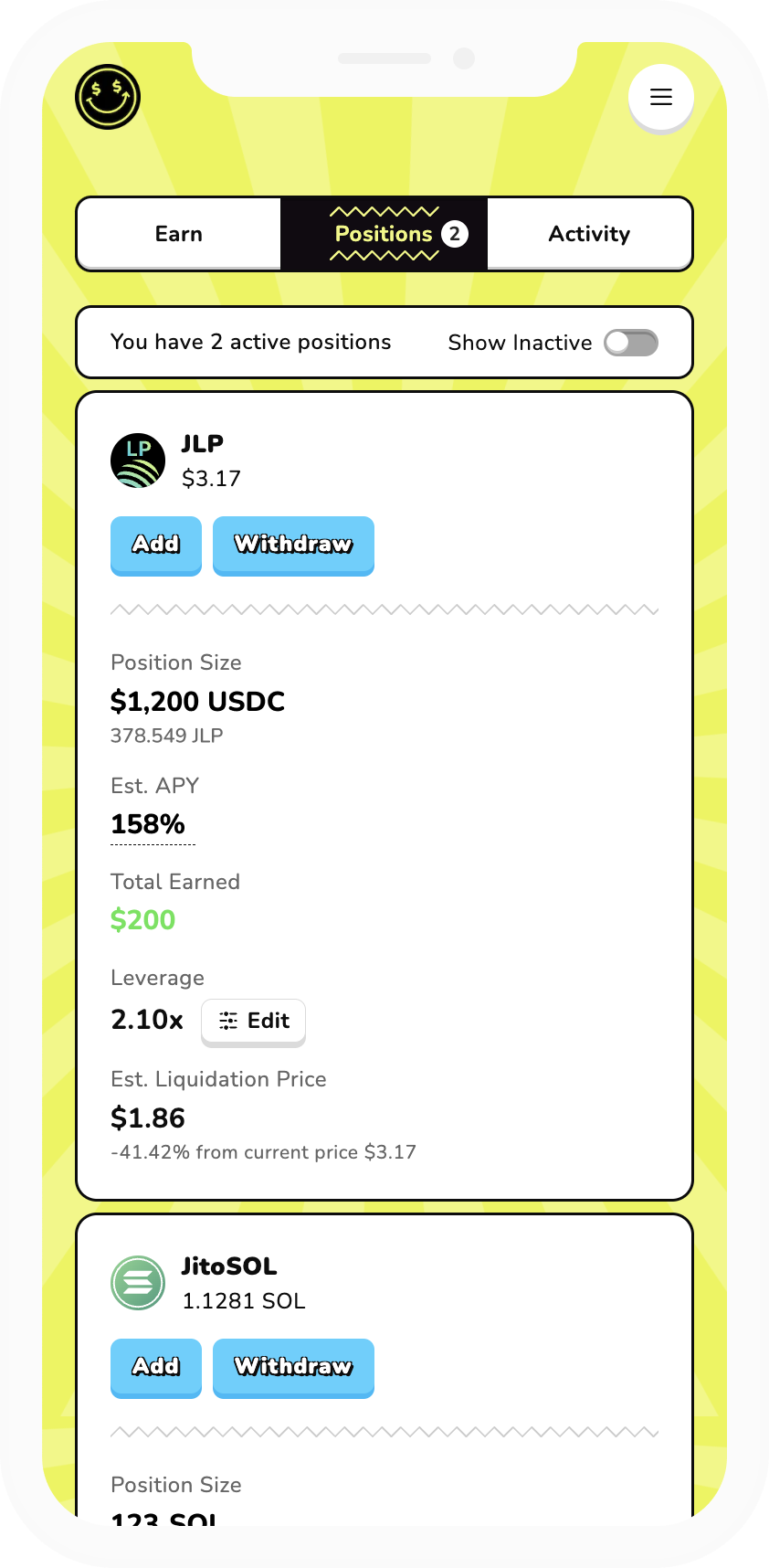Click the green $200 Total Earned amount
The height and width of the screenshot is (1568, 769).
(x=142, y=920)
